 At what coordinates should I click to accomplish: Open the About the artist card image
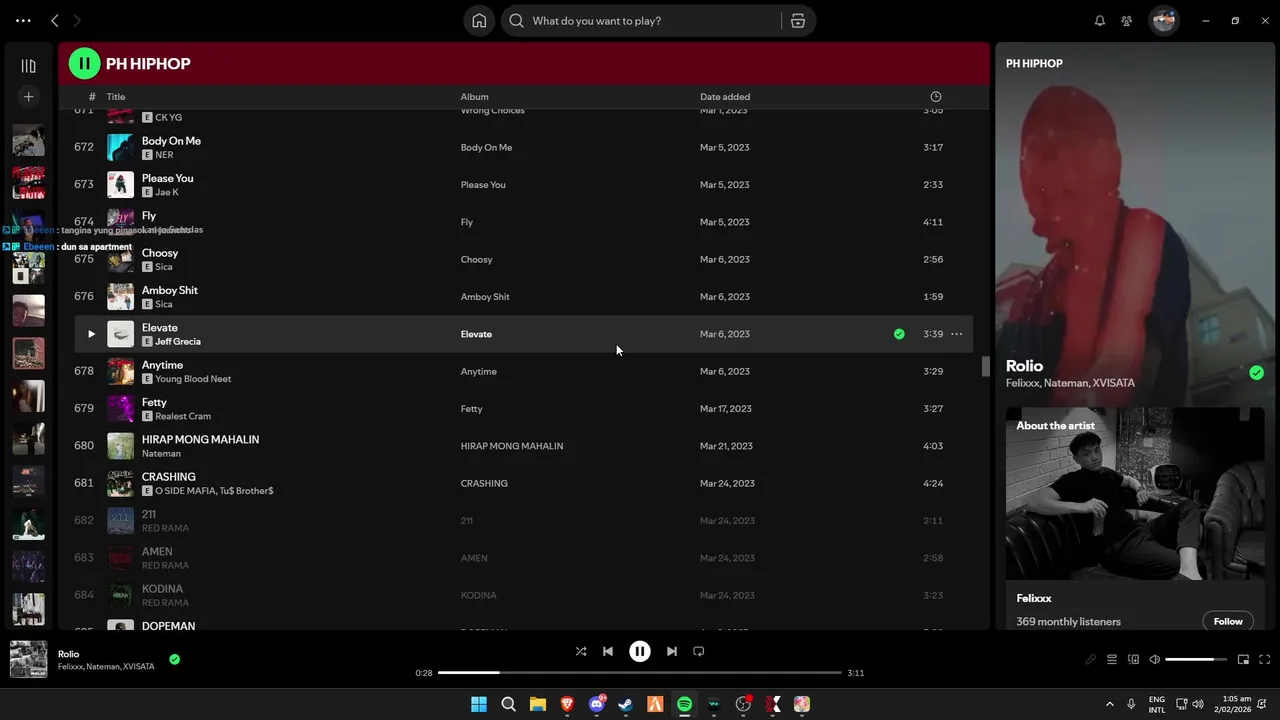(1135, 493)
